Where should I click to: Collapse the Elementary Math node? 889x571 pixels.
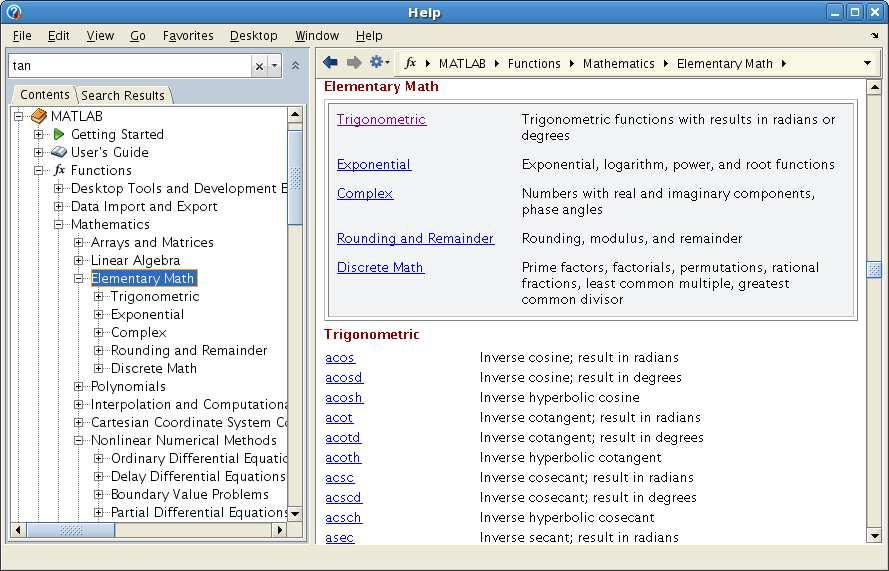tap(79, 278)
